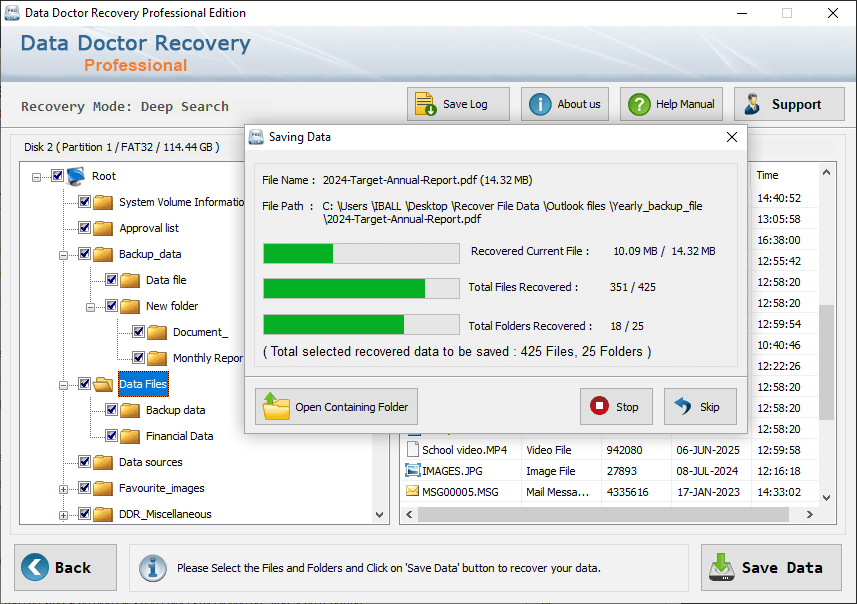The height and width of the screenshot is (604, 857).
Task: Click the red Stop icon
Action: 599,406
